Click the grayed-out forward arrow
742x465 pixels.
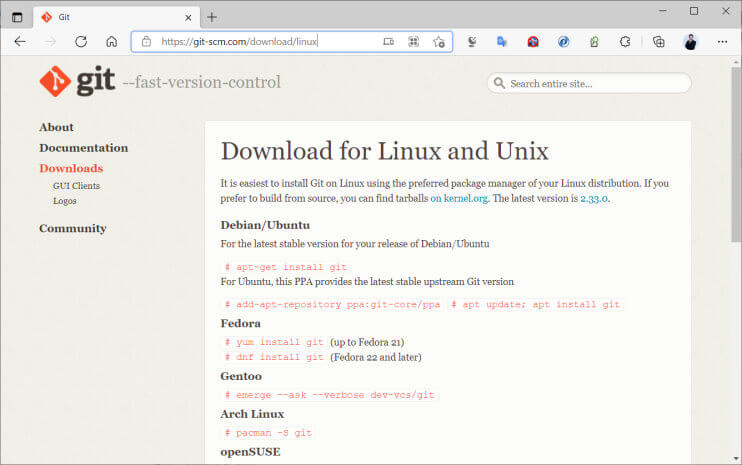tap(51, 42)
